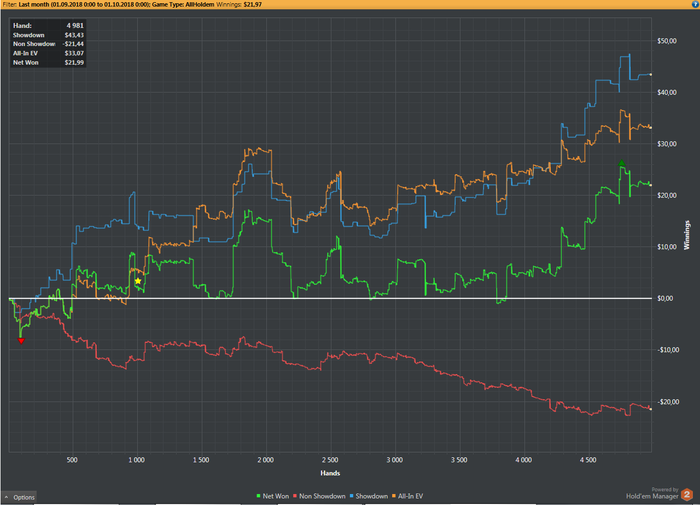Click the $0,00 axis label
The image size is (700, 505).
click(665, 298)
